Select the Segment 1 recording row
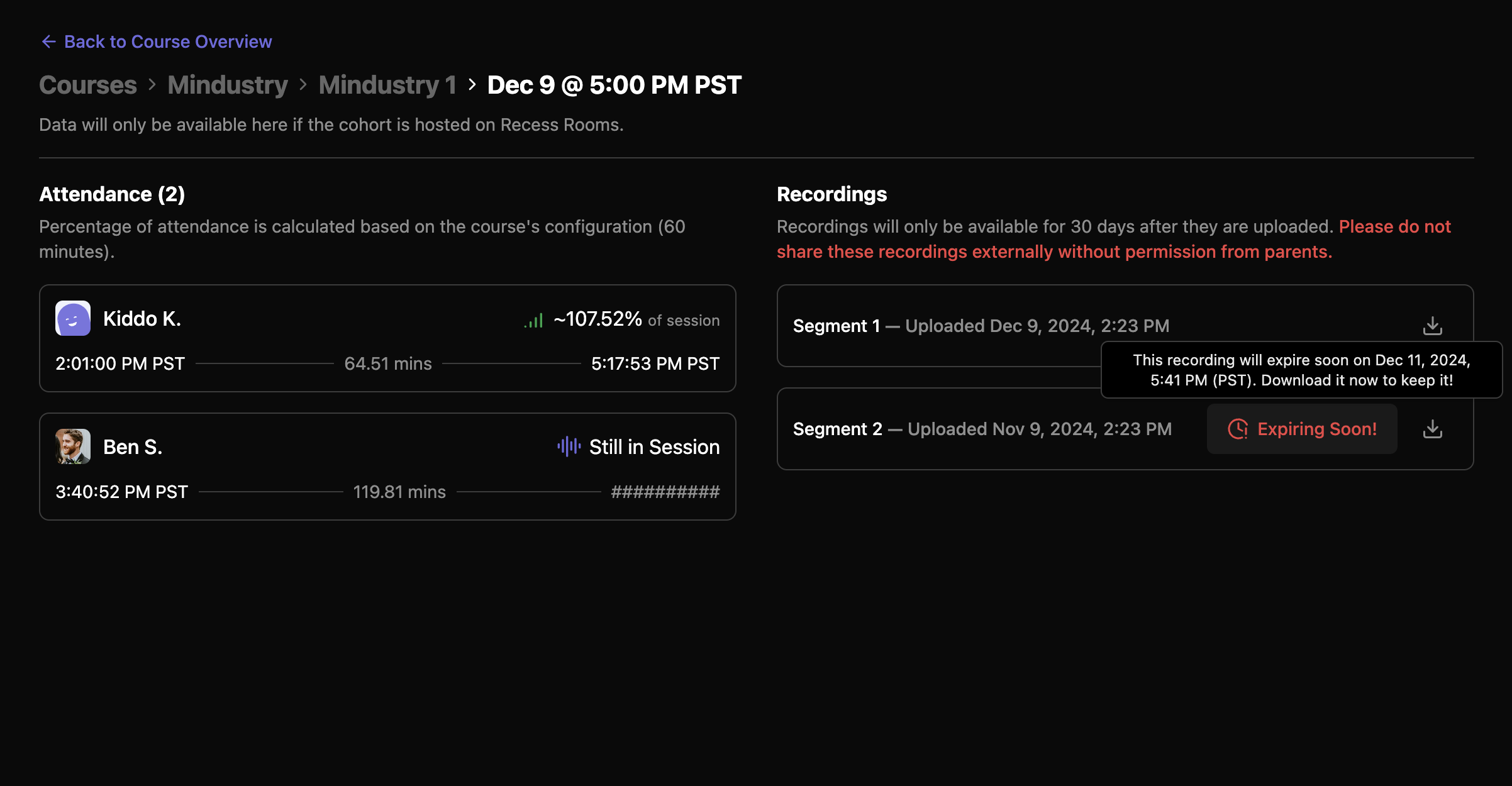This screenshot has height=786, width=1512. click(981, 326)
